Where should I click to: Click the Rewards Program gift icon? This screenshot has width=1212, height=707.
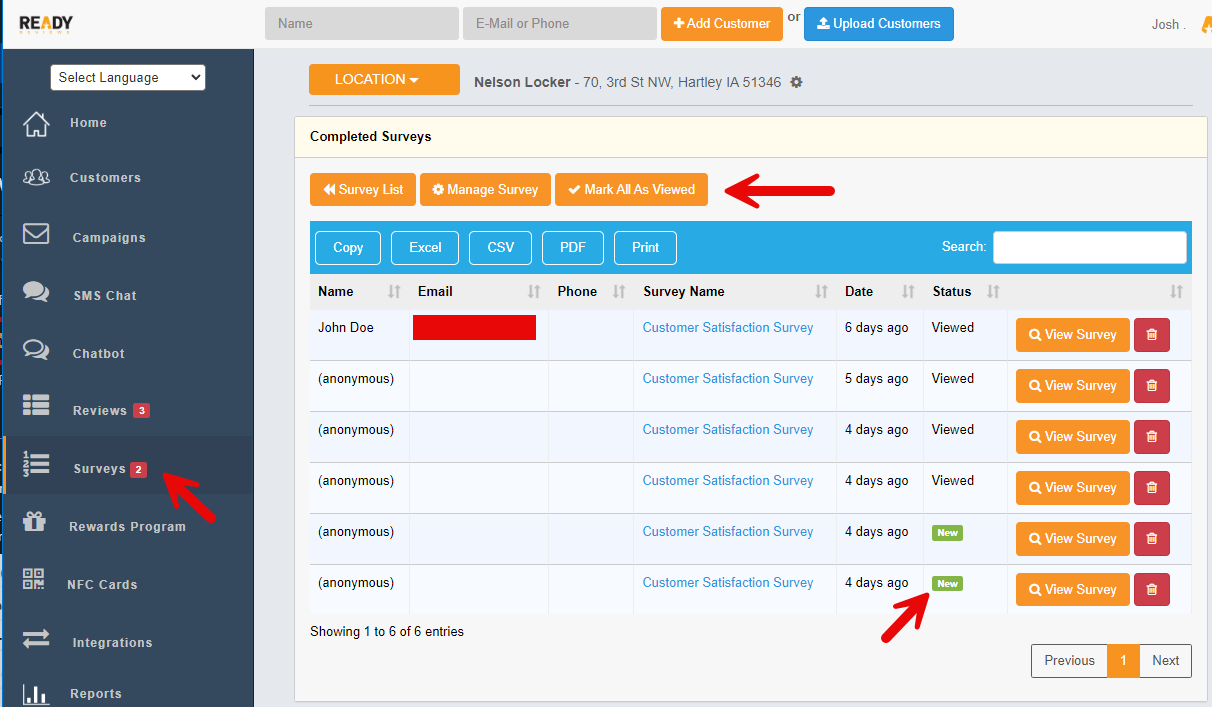tap(35, 522)
